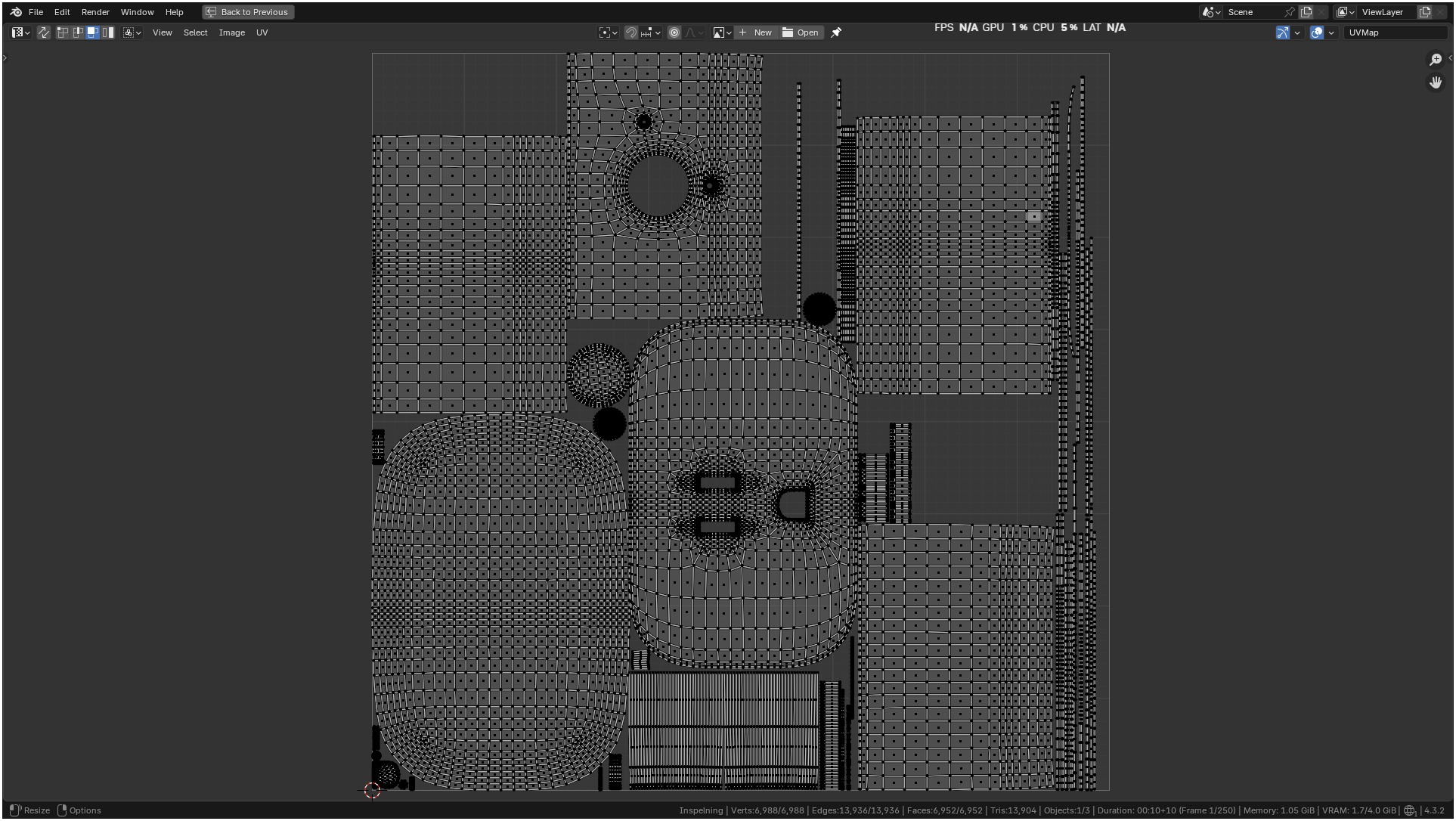Image resolution: width=1456 pixels, height=821 pixels.
Task: Expand the left toolbar arrow
Action: point(5,57)
